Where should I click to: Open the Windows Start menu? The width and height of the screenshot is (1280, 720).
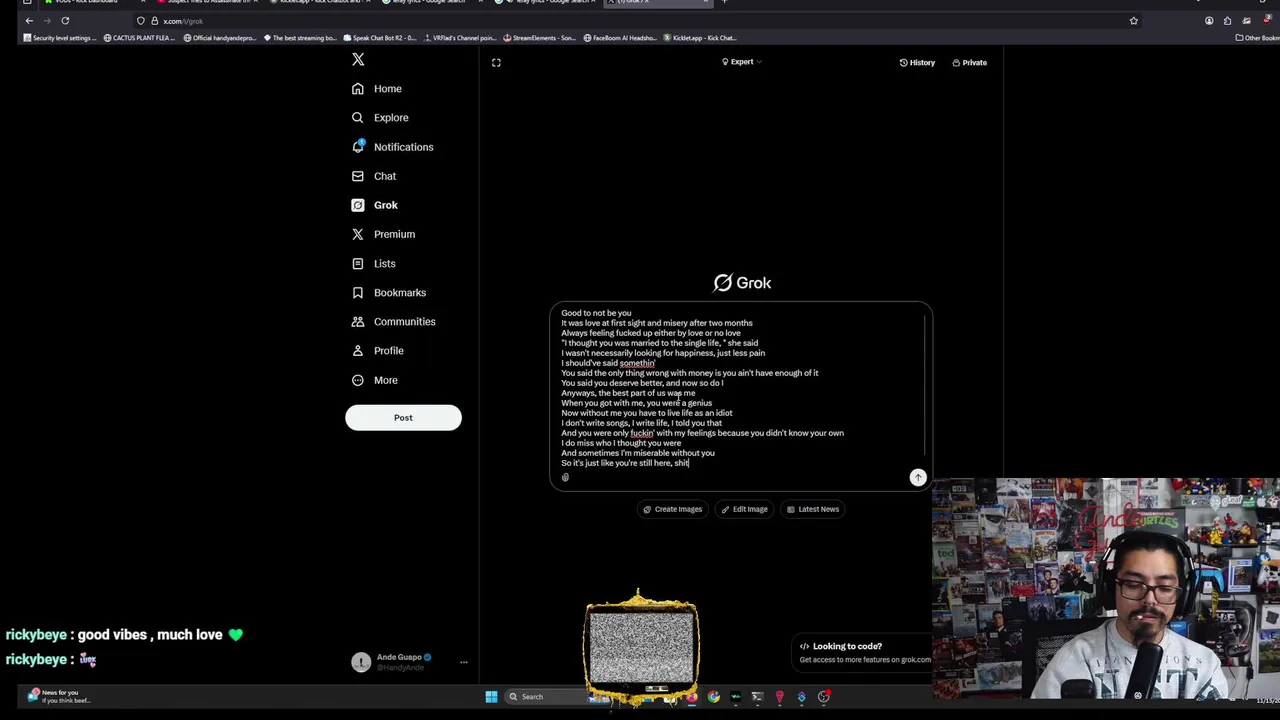(491, 697)
